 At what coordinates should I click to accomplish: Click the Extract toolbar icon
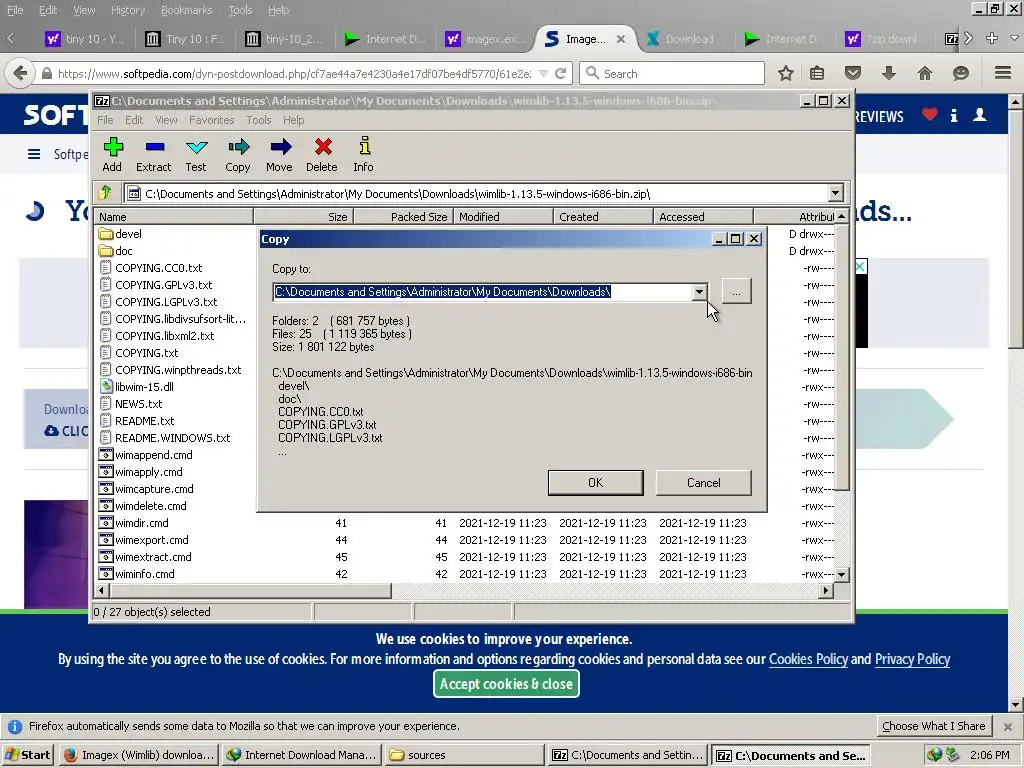(x=153, y=155)
